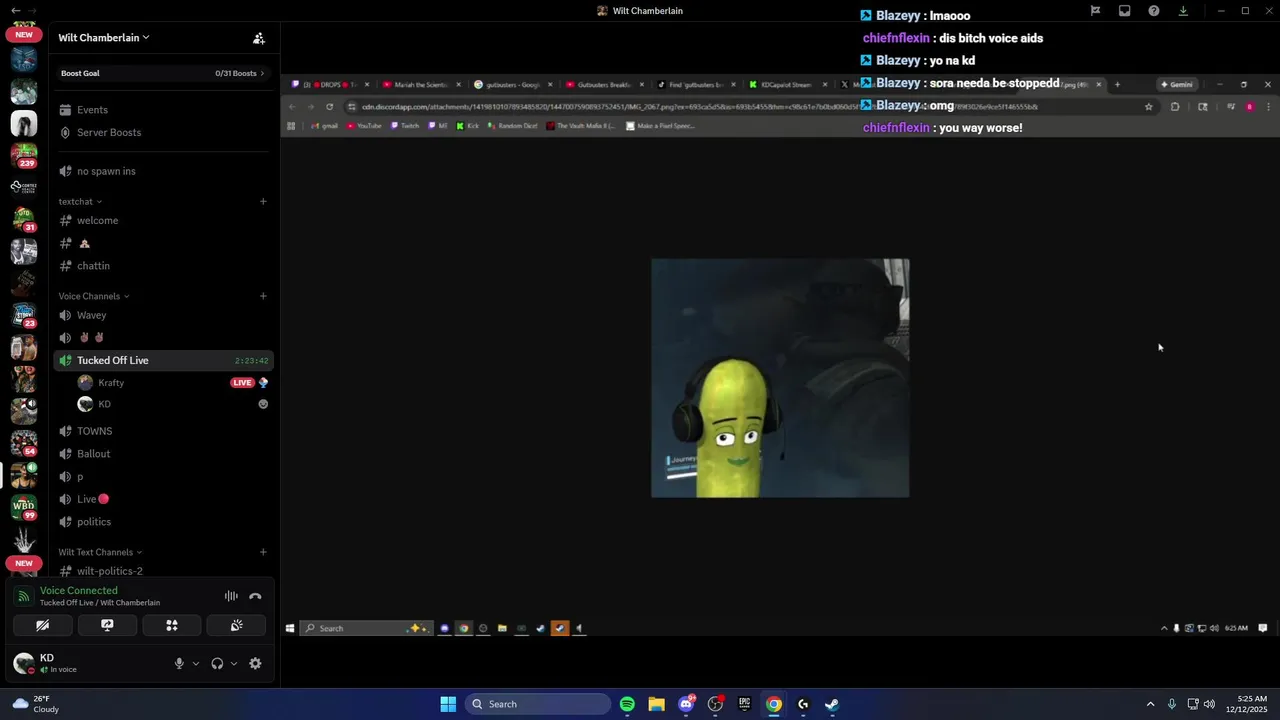Expand the microphone input options arrow
The width and height of the screenshot is (1280, 720).
(195, 663)
